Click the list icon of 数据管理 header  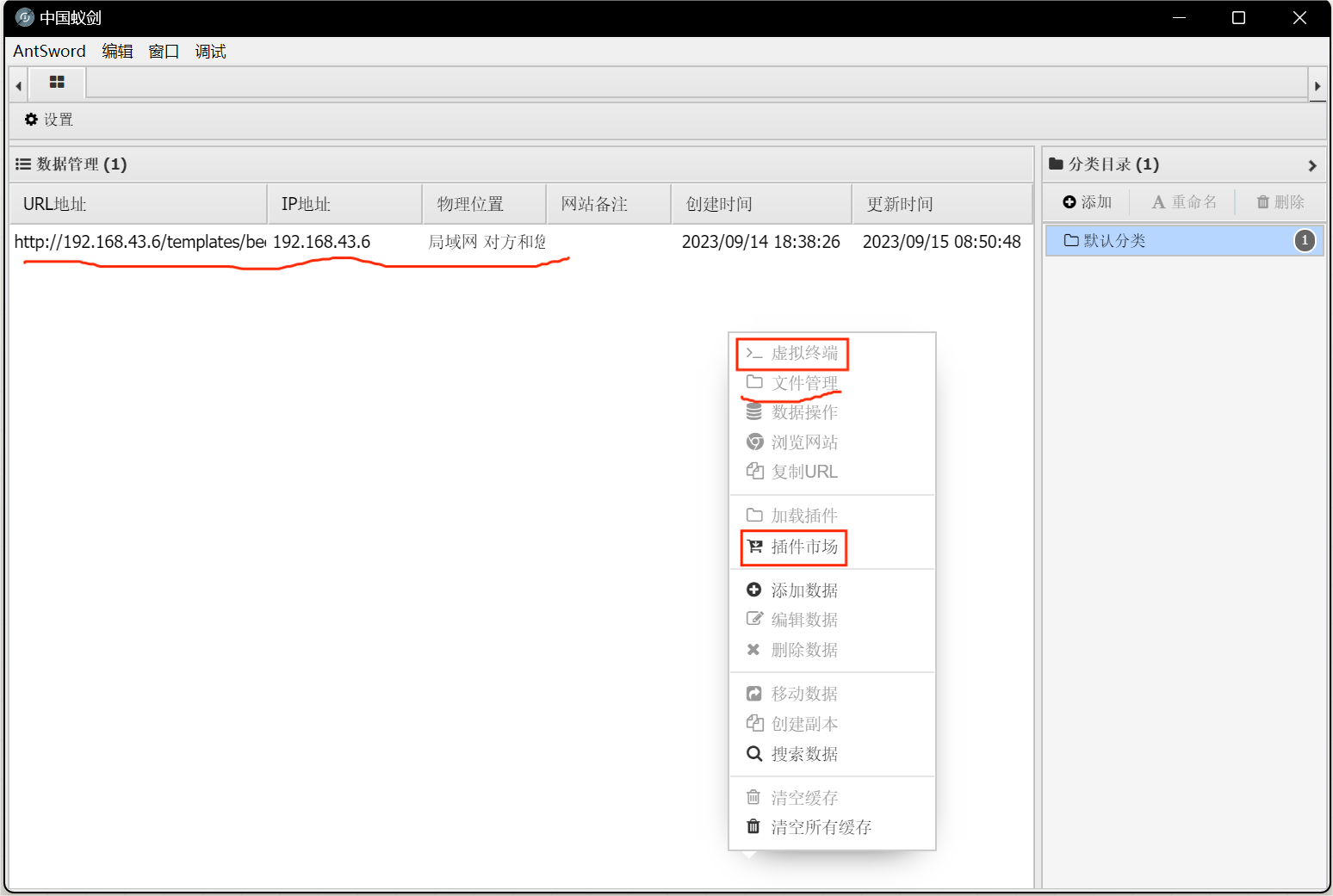[23, 164]
